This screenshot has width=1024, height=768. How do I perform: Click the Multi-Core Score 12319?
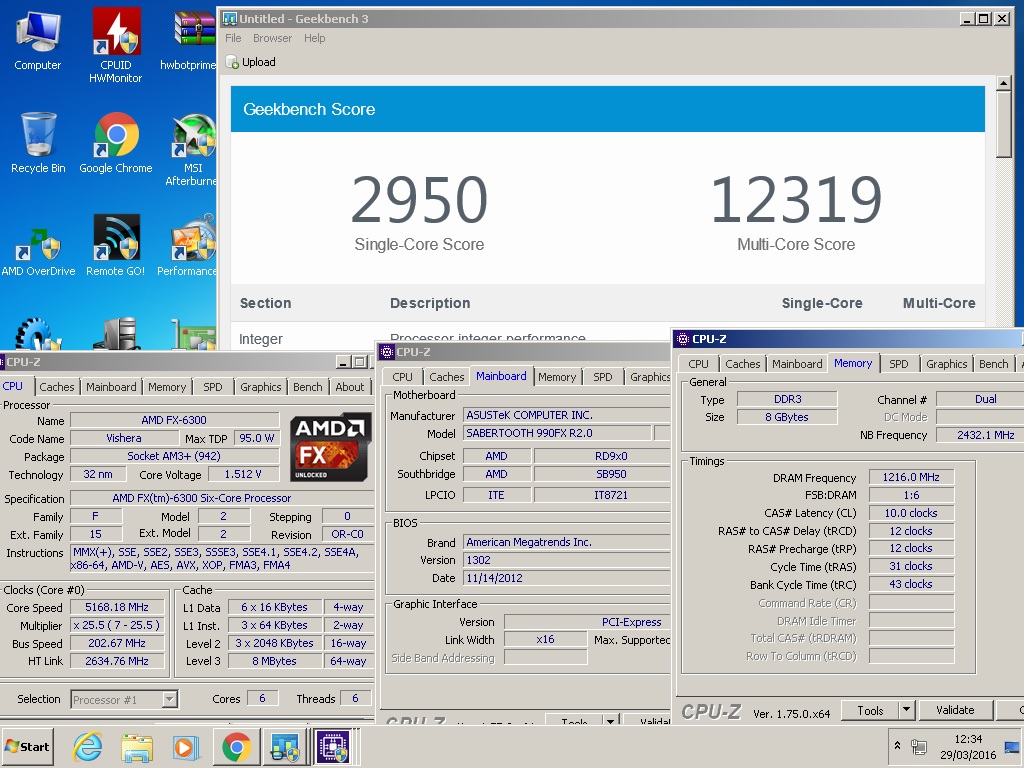point(796,199)
